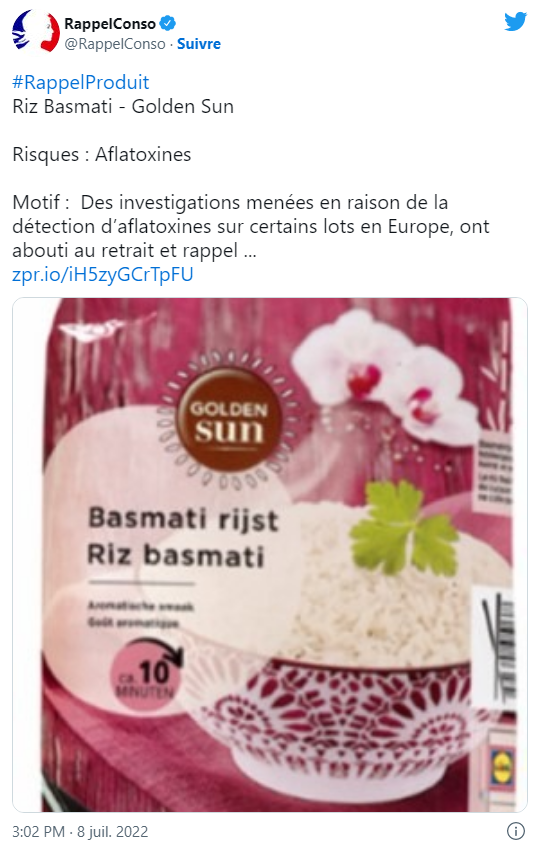Click the Motif paragraph text
The height and width of the screenshot is (849, 539).
coord(251,226)
